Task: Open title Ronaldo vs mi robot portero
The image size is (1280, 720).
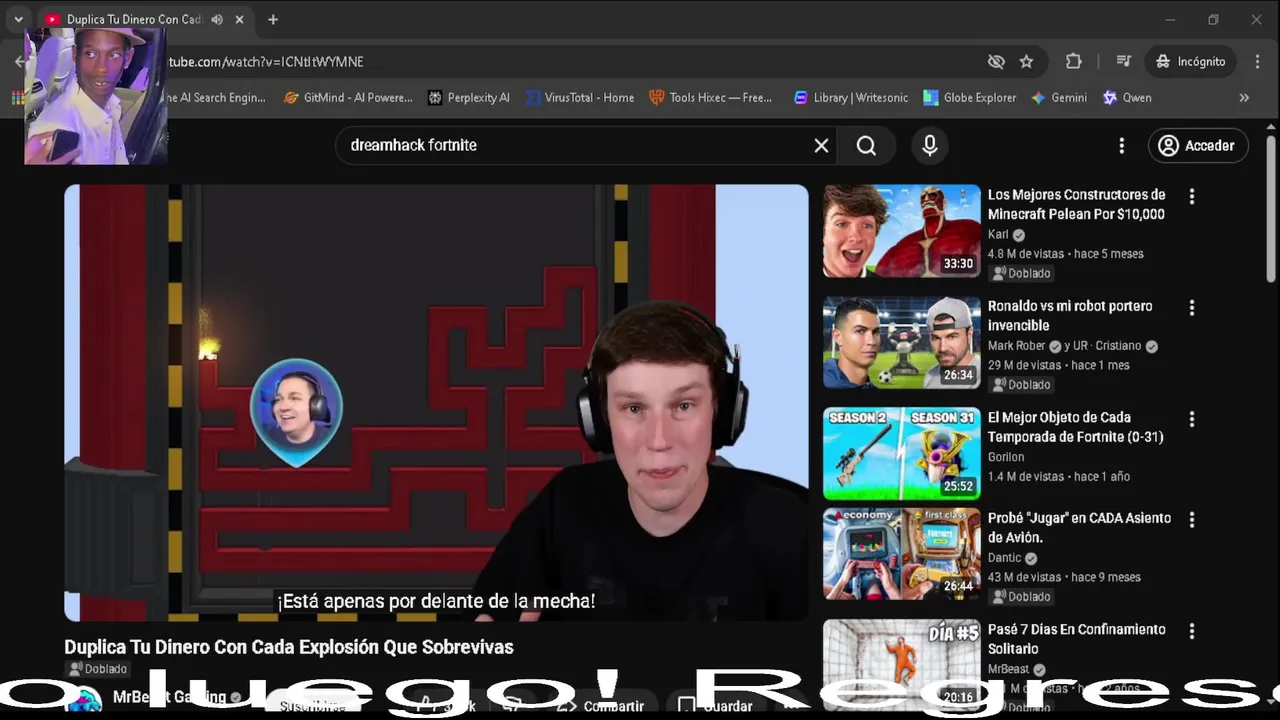Action: click(1070, 316)
